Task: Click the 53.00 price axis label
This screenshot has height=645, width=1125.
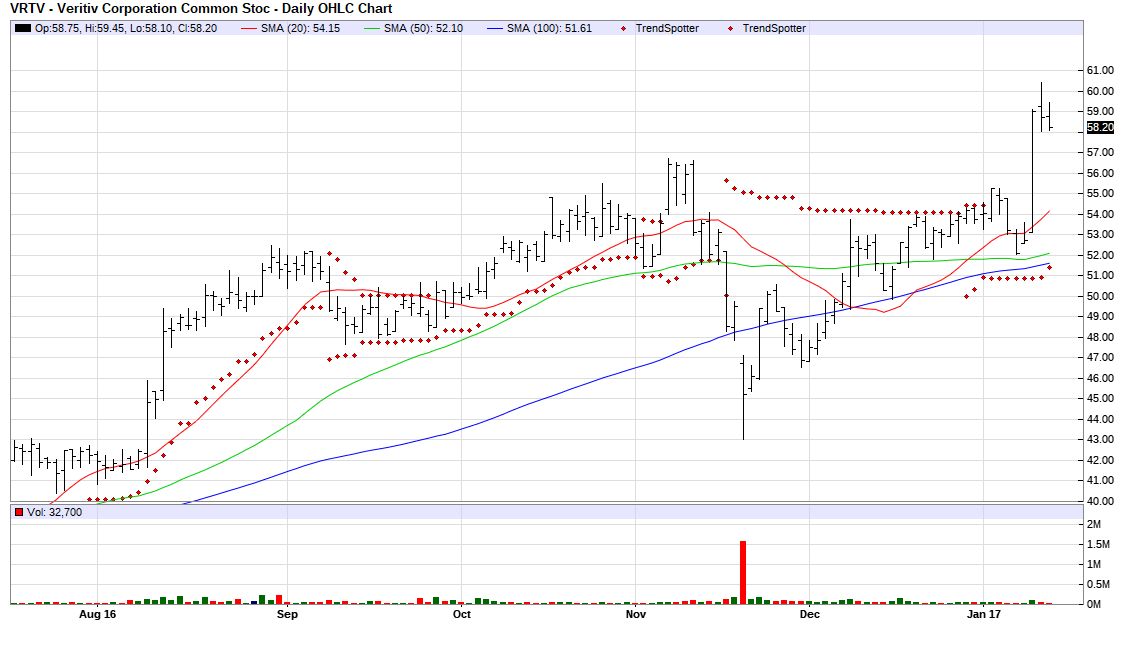Action: [x=1100, y=235]
